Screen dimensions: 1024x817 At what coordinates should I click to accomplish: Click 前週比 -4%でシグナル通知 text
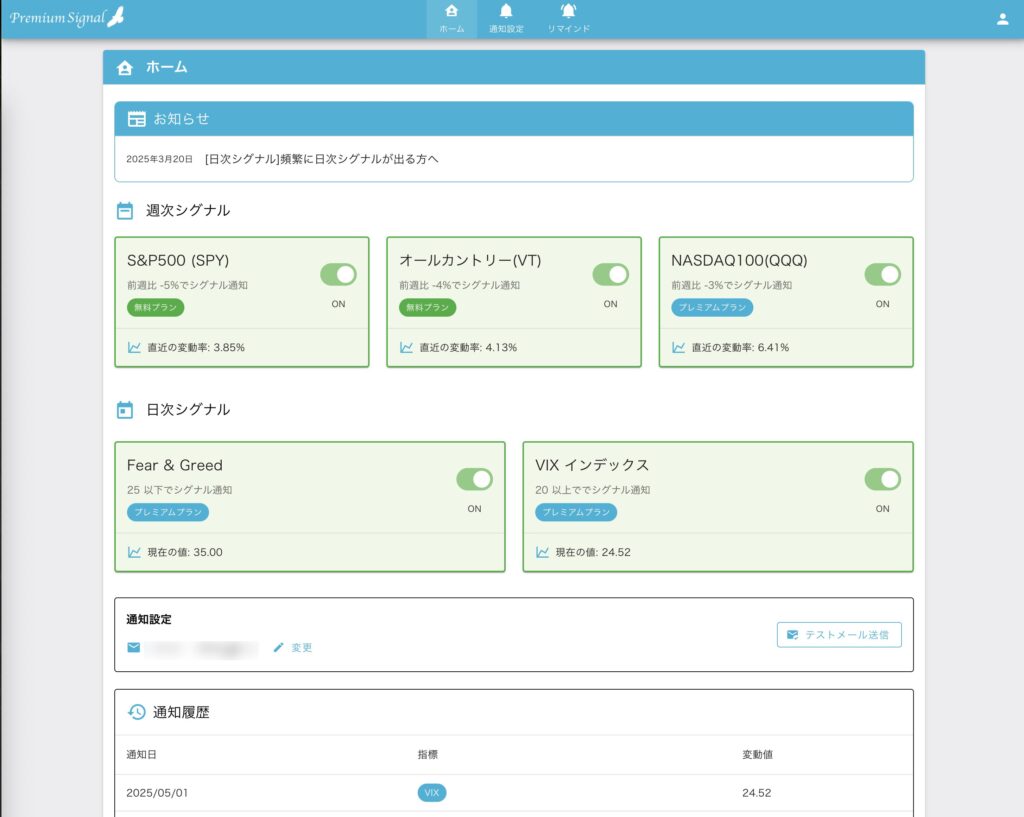459,285
